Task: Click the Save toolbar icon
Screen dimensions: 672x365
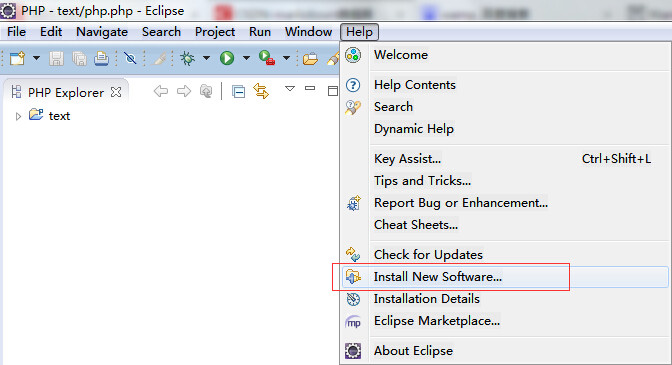Action: tap(56, 58)
